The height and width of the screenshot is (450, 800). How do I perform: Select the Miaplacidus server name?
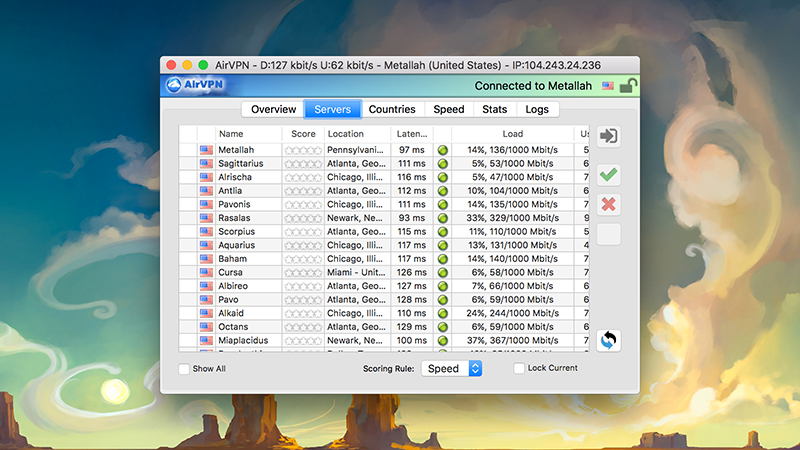(x=243, y=340)
